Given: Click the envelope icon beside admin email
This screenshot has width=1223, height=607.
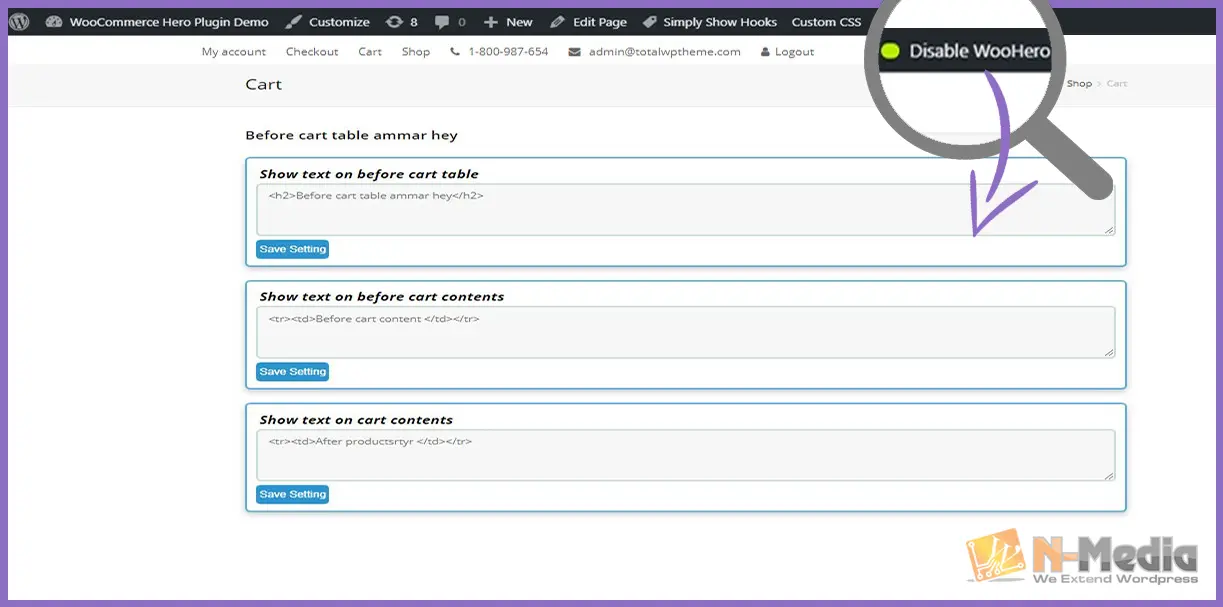Looking at the screenshot, I should point(574,52).
